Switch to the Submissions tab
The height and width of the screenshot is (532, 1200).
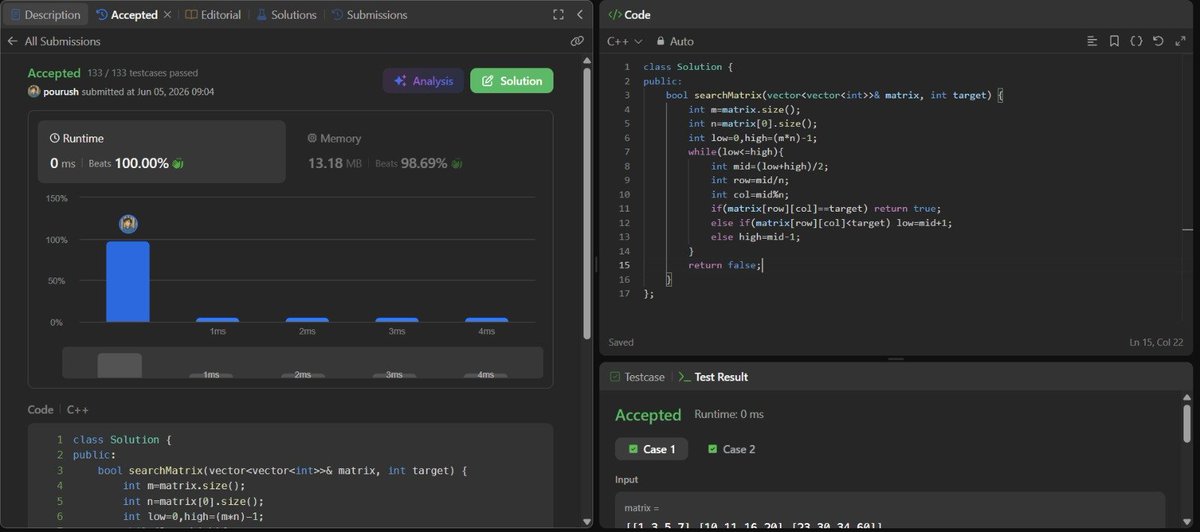pos(369,15)
